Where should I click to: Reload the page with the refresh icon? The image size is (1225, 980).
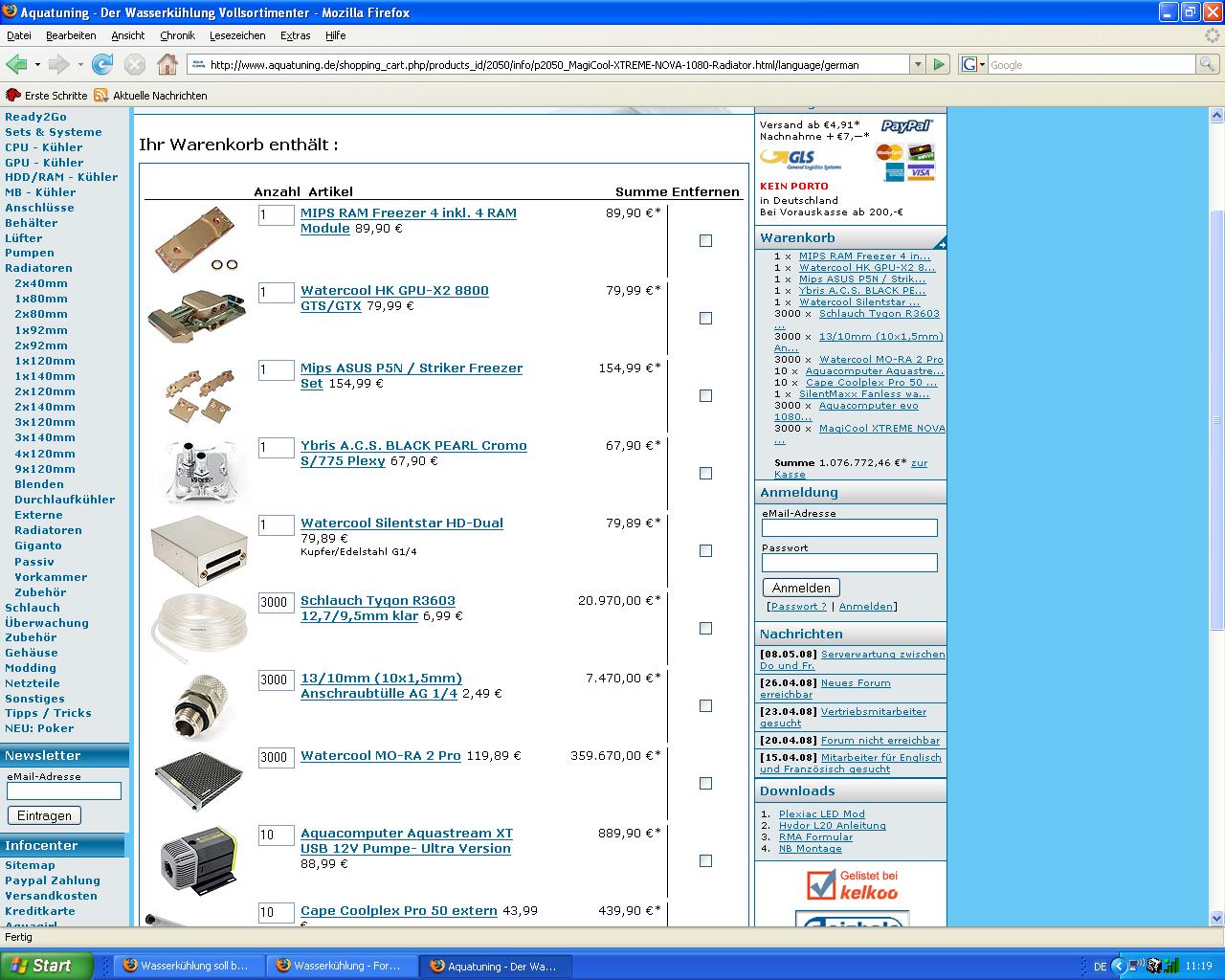coord(102,64)
